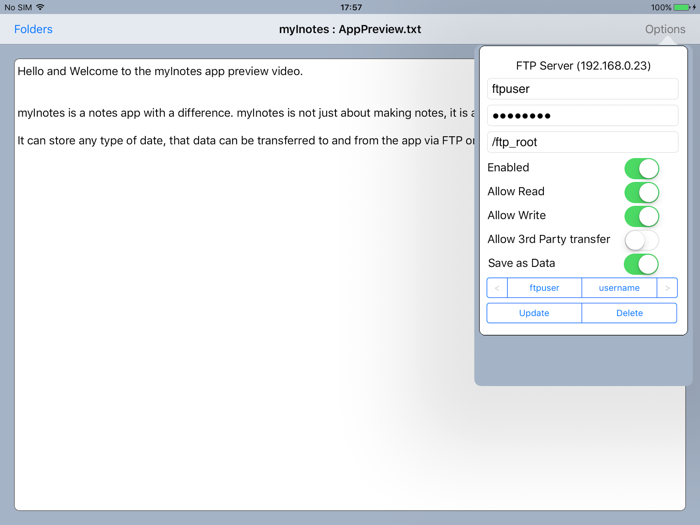Tap the battery status icon
Screen dimensions: 700x525
(682, 7)
